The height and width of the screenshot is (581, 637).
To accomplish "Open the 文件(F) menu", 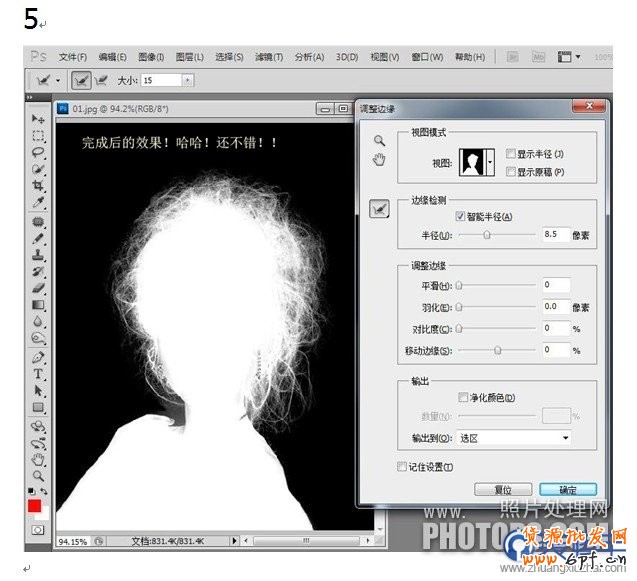I will [72, 57].
